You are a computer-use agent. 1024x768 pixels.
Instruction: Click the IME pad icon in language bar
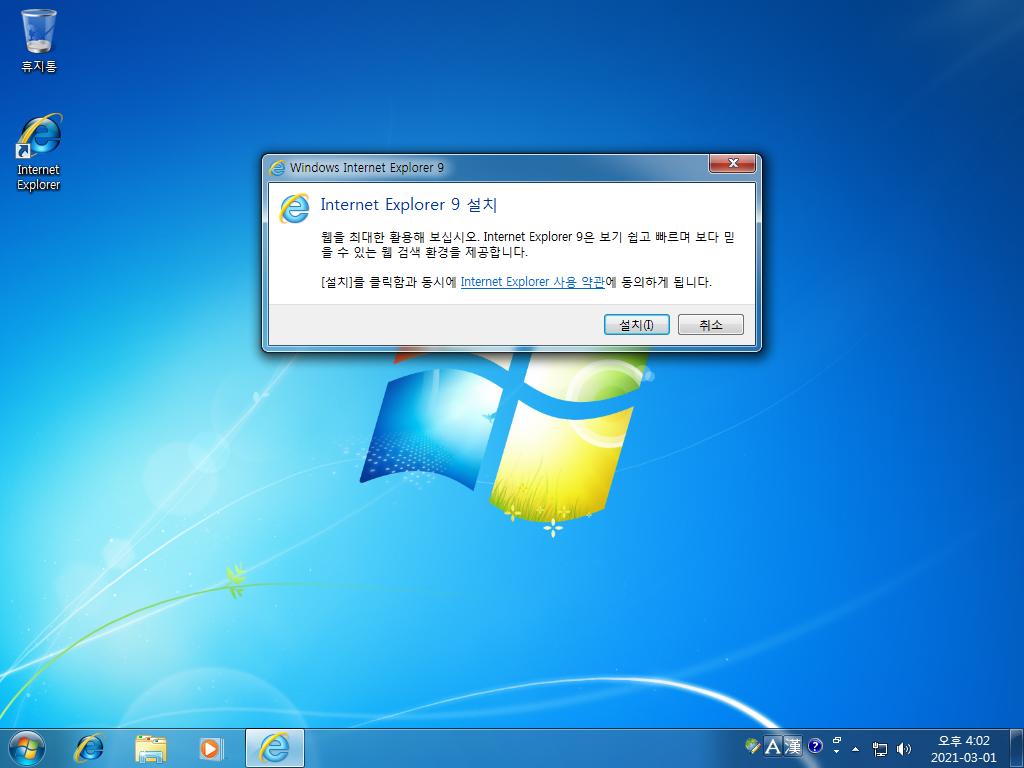752,746
